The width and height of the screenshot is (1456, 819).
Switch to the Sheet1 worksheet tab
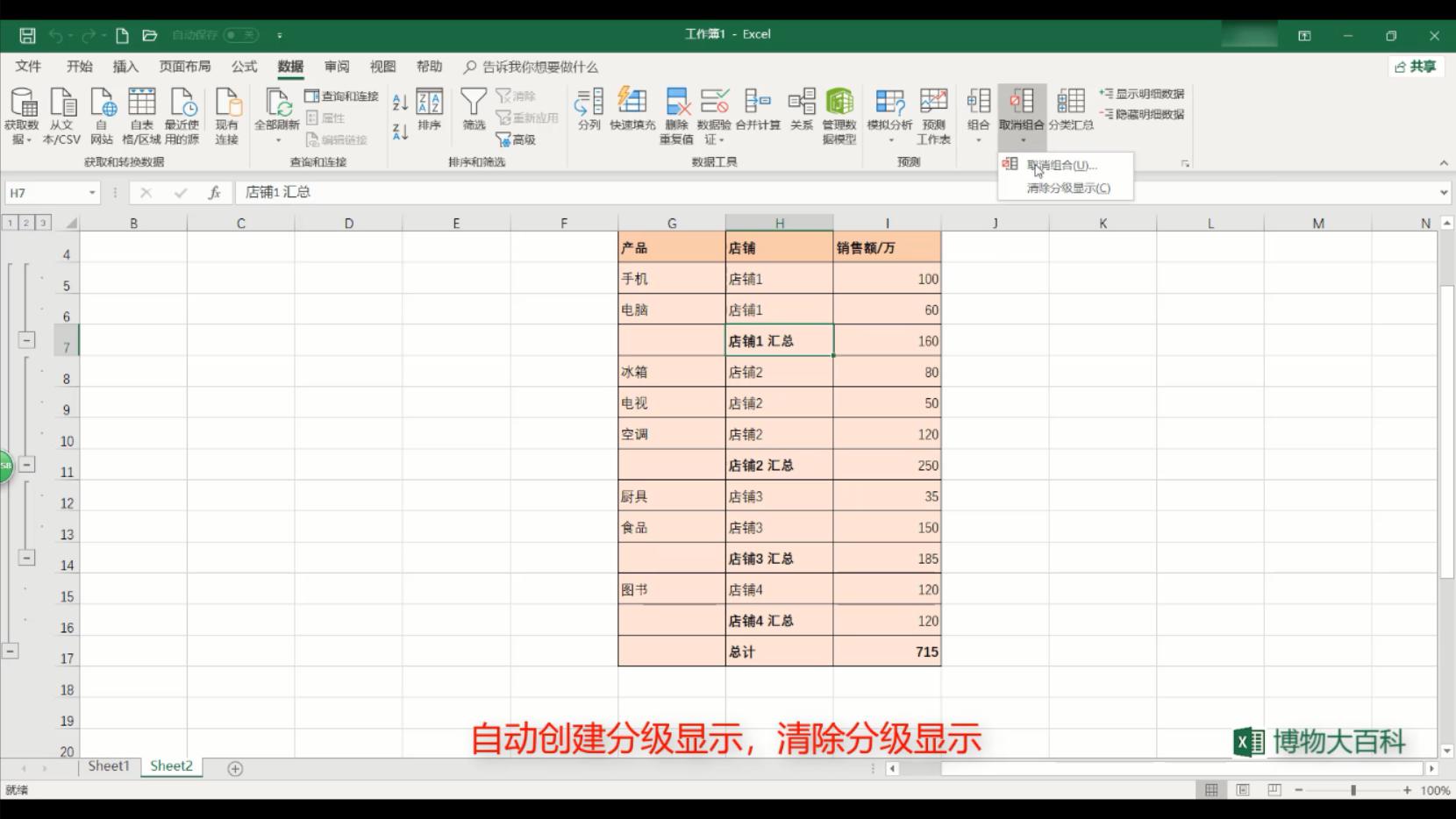pyautogui.click(x=108, y=766)
